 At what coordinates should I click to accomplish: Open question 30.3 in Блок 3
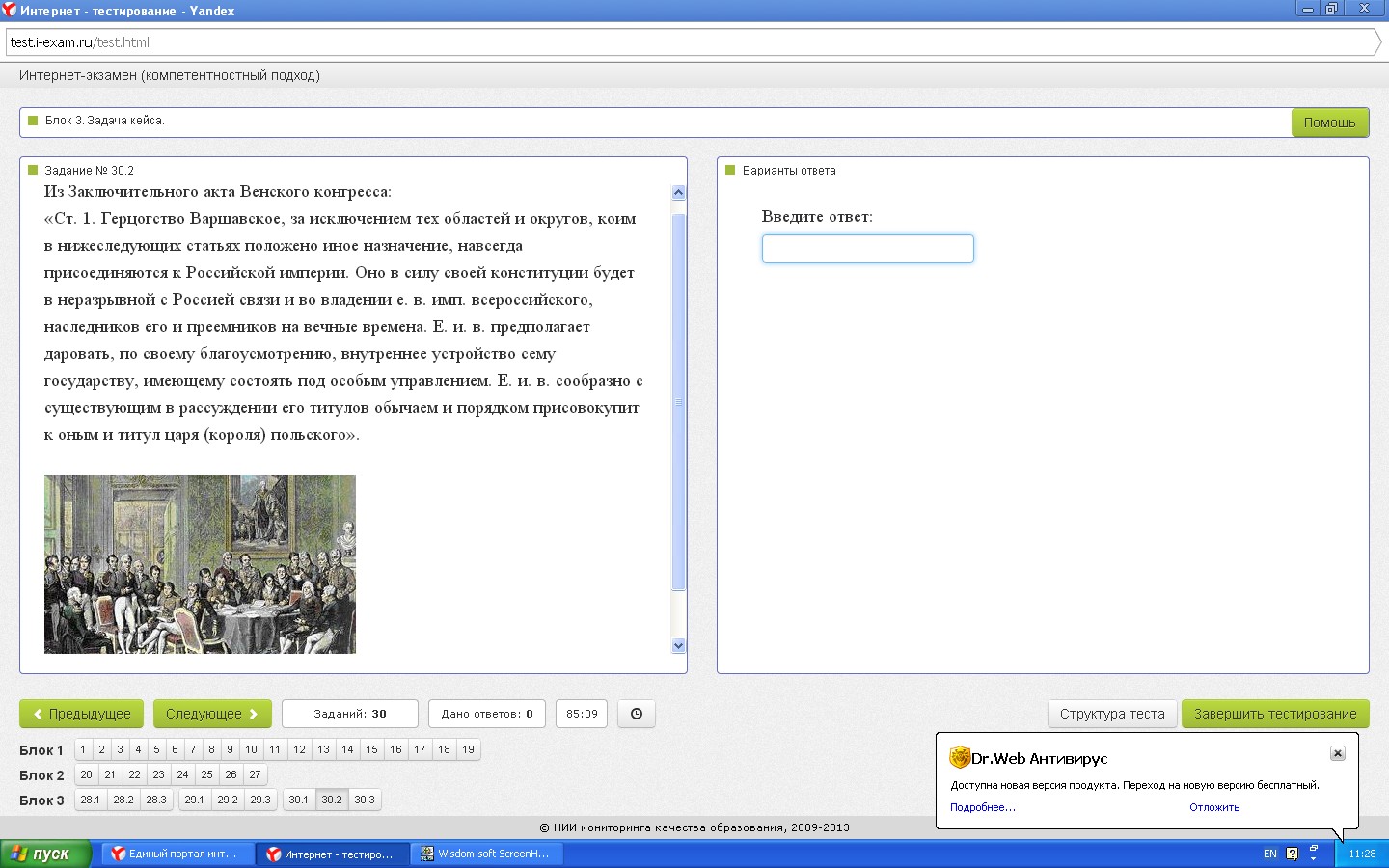click(365, 800)
